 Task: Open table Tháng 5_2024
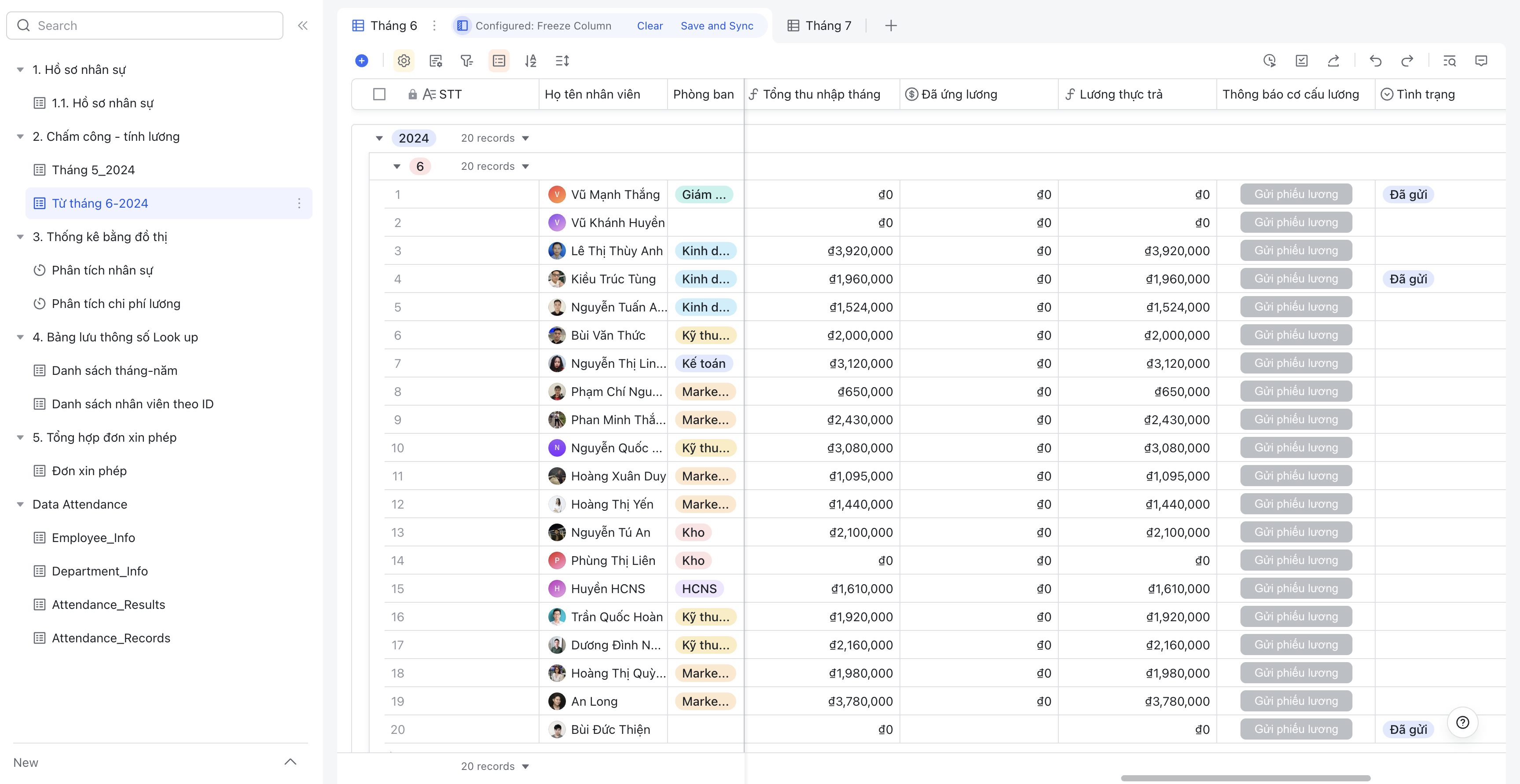click(x=93, y=170)
